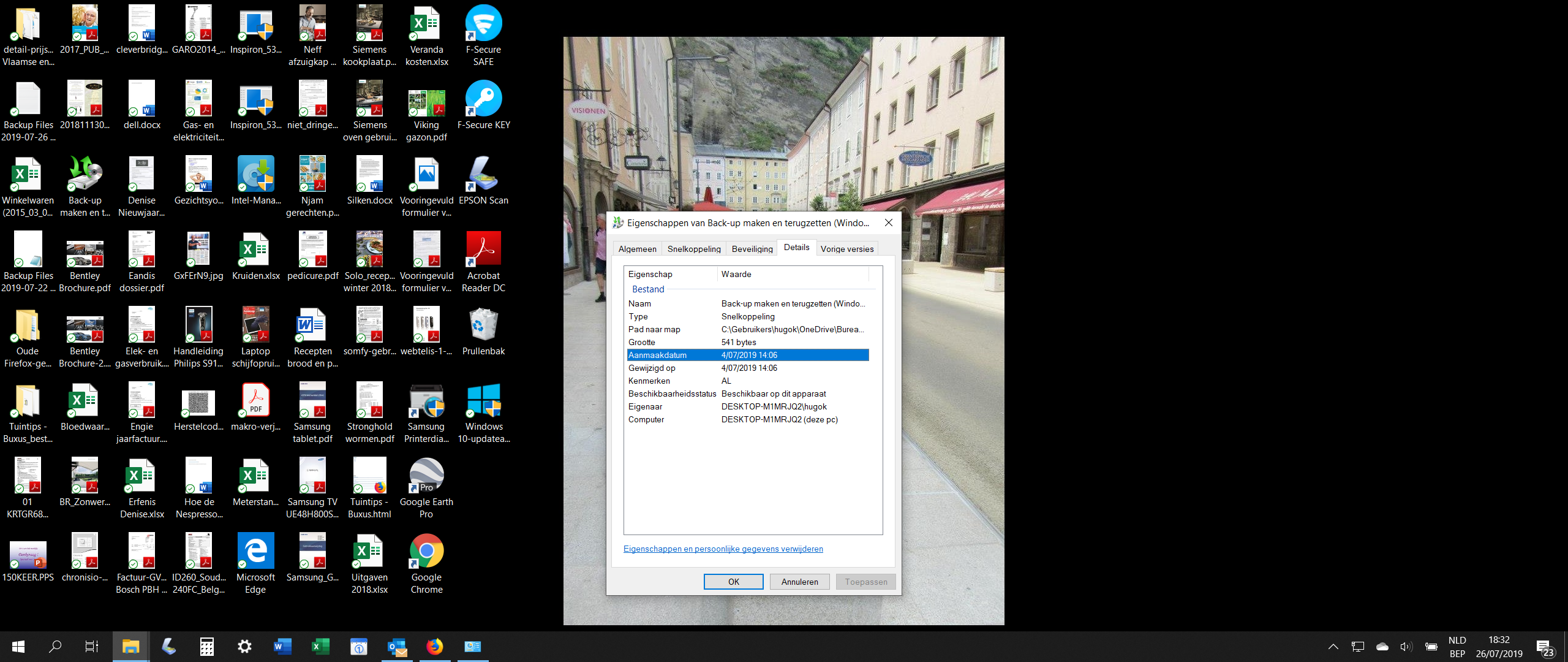This screenshot has width=1568, height=662.
Task: Click the Outlook taskbar icon
Action: pyautogui.click(x=397, y=646)
